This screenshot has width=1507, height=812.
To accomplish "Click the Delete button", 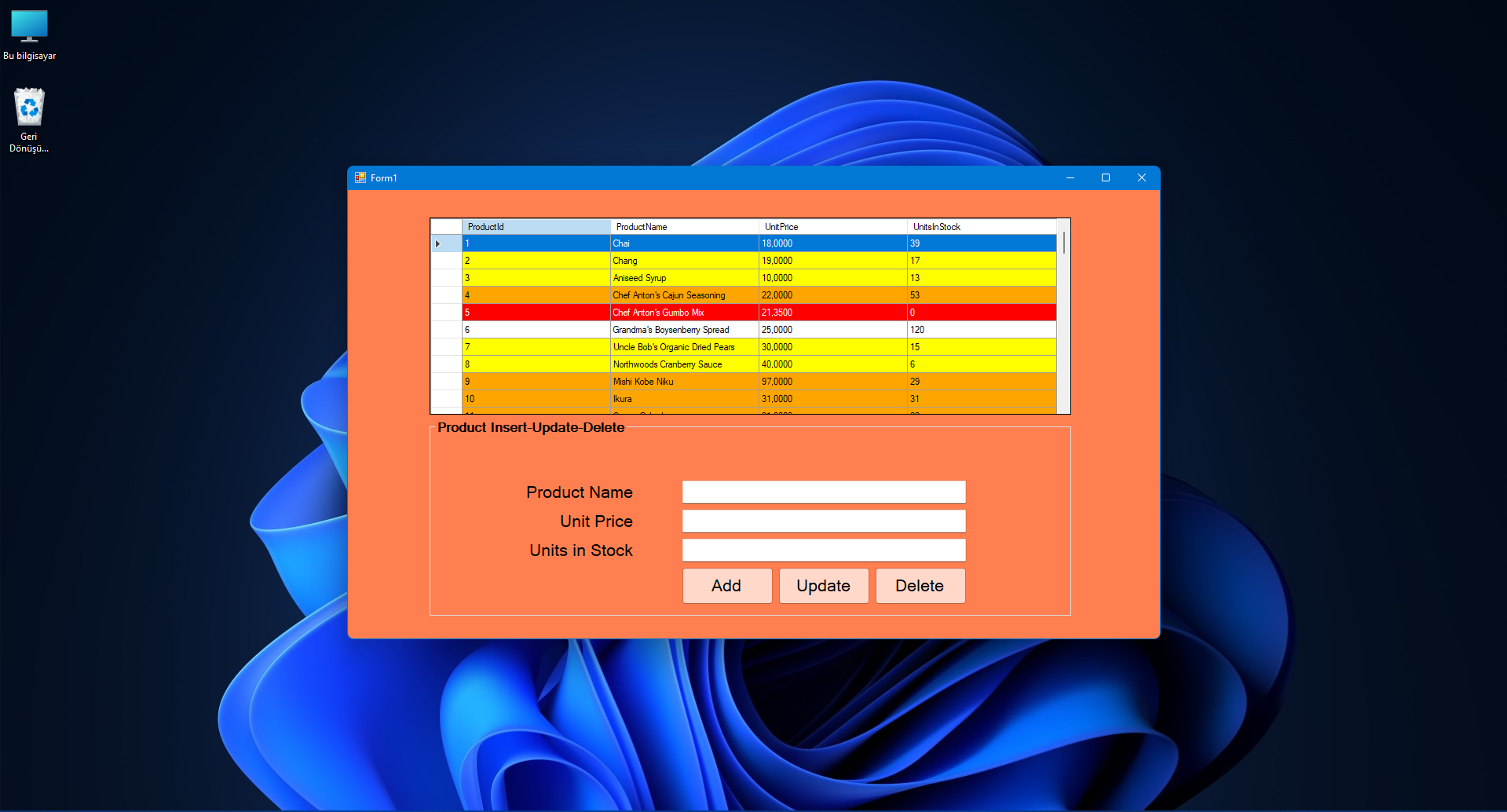I will pyautogui.click(x=920, y=586).
